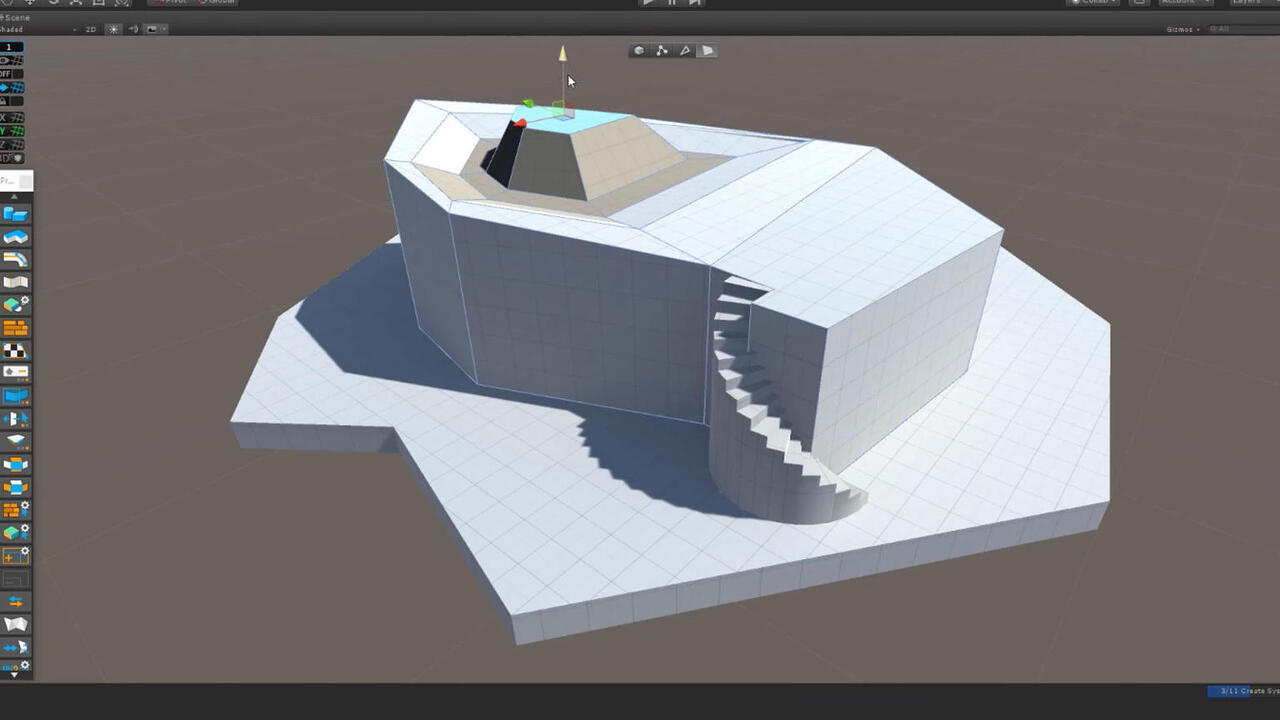Click the white folded-map icon below the Bezier icon
The width and height of the screenshot is (1280, 720).
click(x=16, y=283)
